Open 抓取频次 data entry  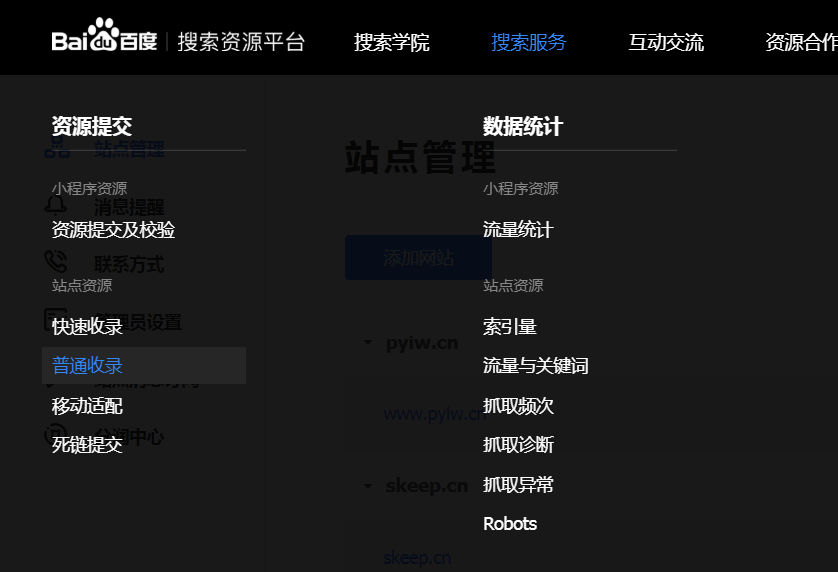(518, 406)
